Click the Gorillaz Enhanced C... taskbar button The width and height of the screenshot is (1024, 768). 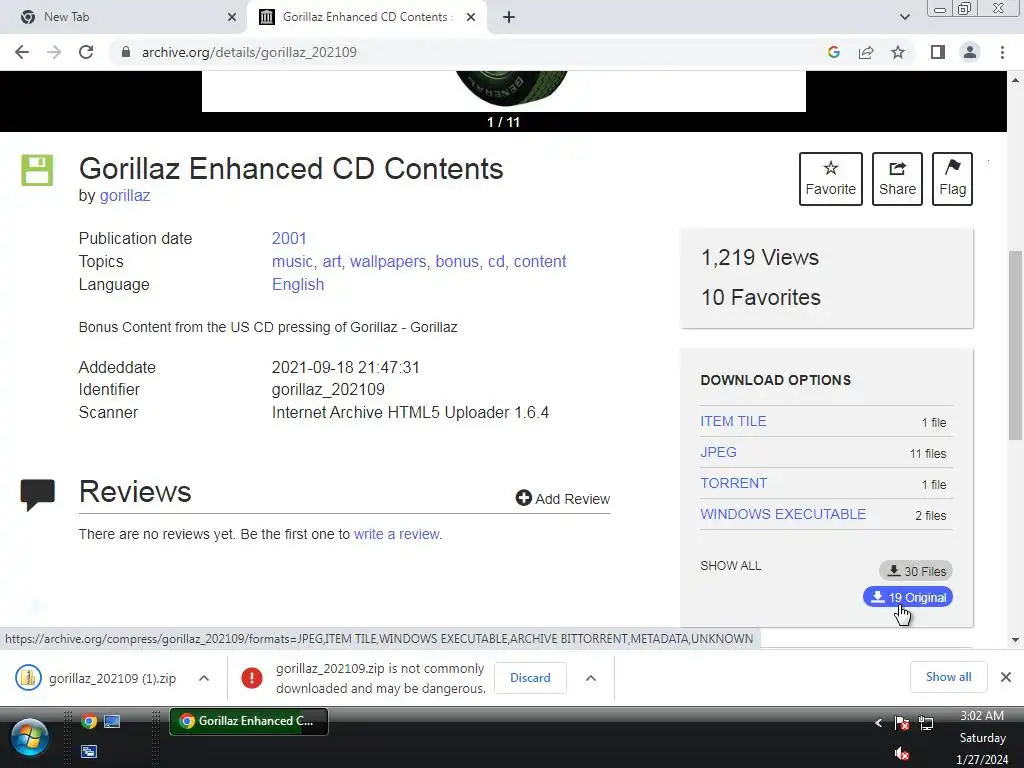click(249, 721)
